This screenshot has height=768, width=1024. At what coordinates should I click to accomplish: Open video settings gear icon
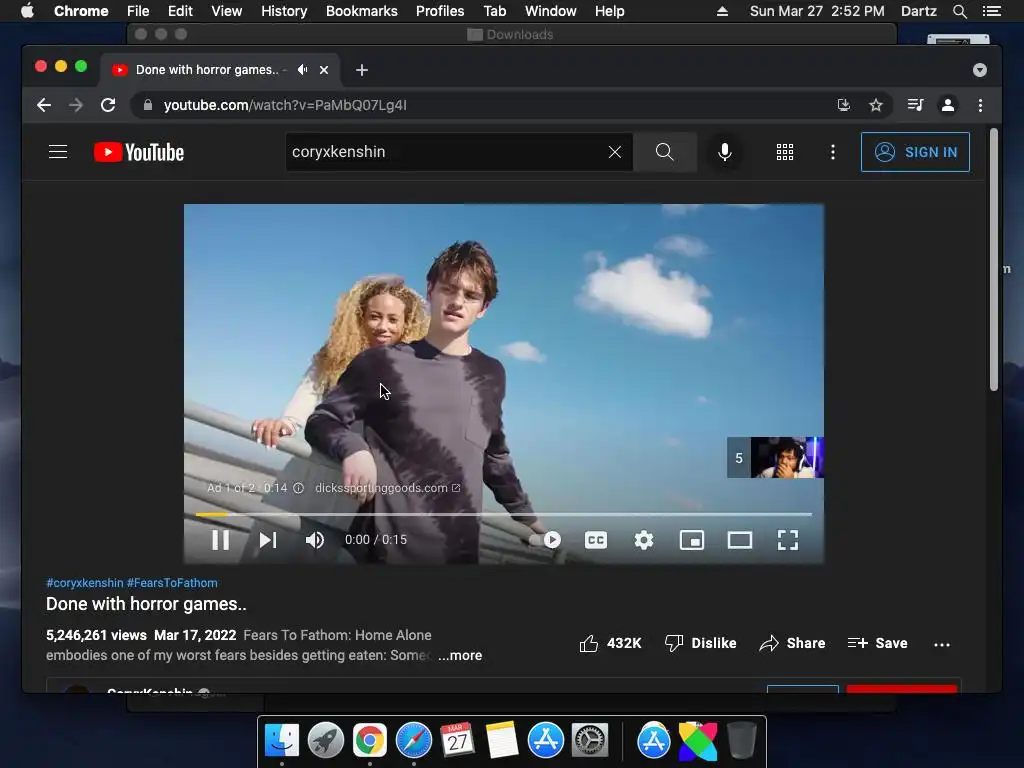click(x=644, y=540)
